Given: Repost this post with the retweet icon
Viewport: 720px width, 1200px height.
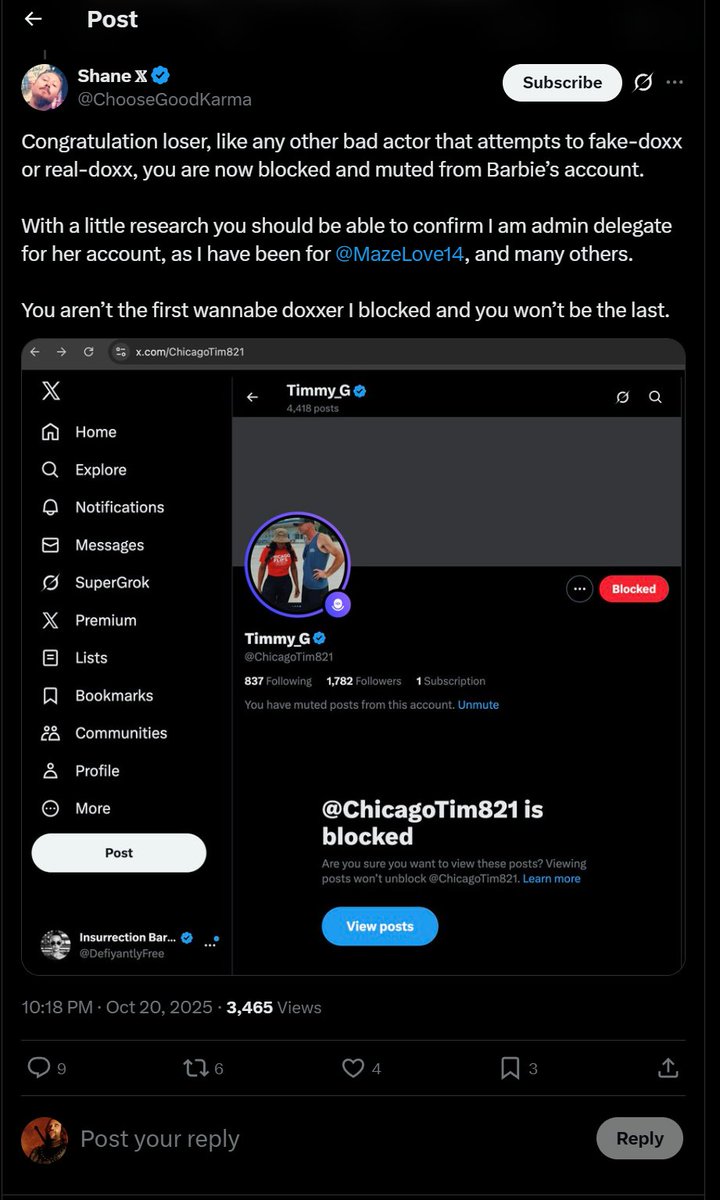Looking at the screenshot, I should tap(196, 1068).
